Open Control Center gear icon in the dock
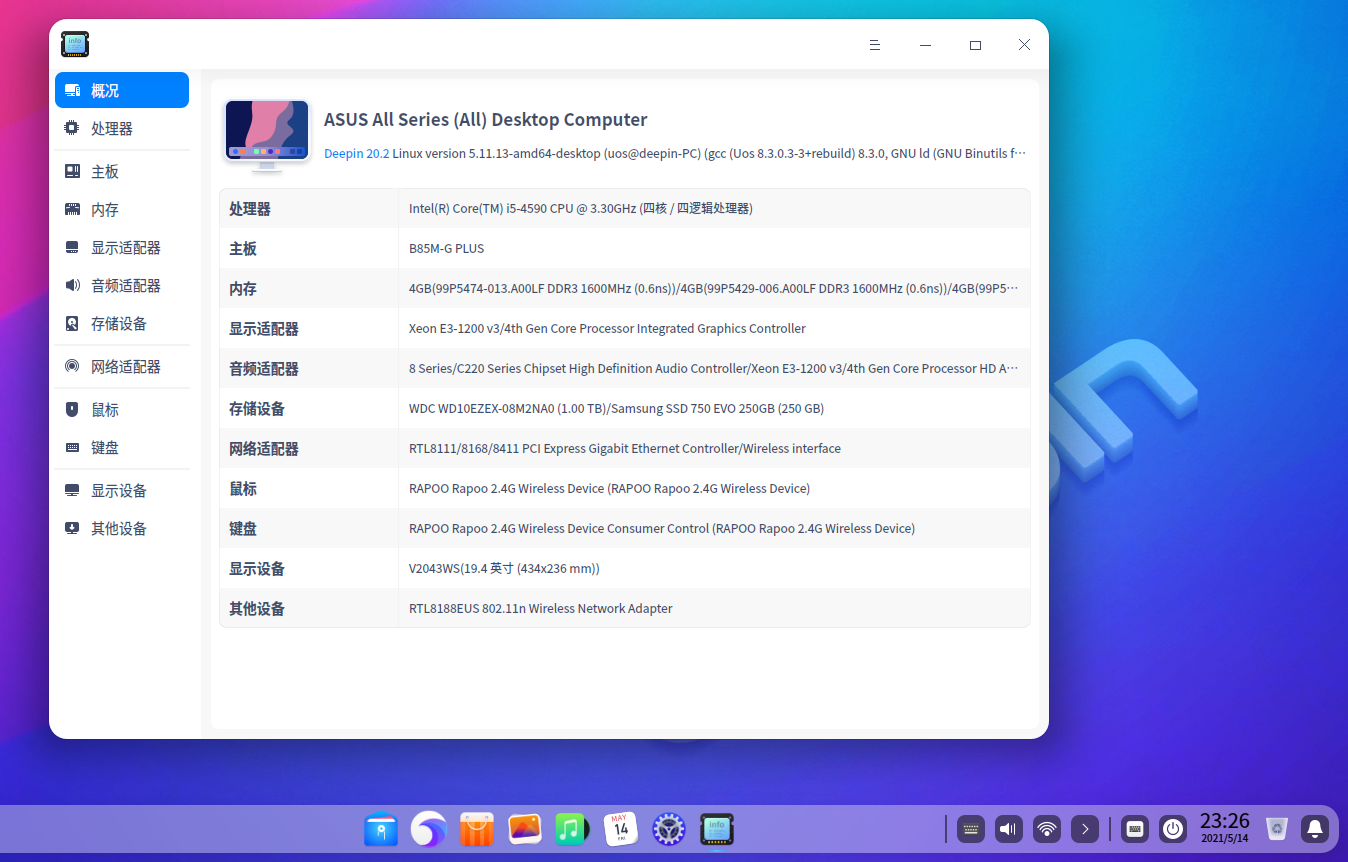1348x862 pixels. point(669,829)
